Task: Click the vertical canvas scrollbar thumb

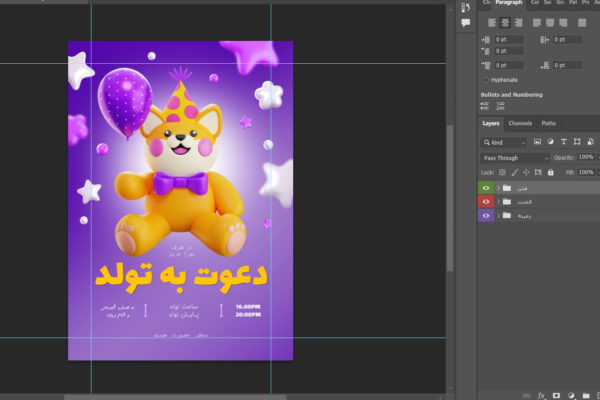Action: point(450,198)
